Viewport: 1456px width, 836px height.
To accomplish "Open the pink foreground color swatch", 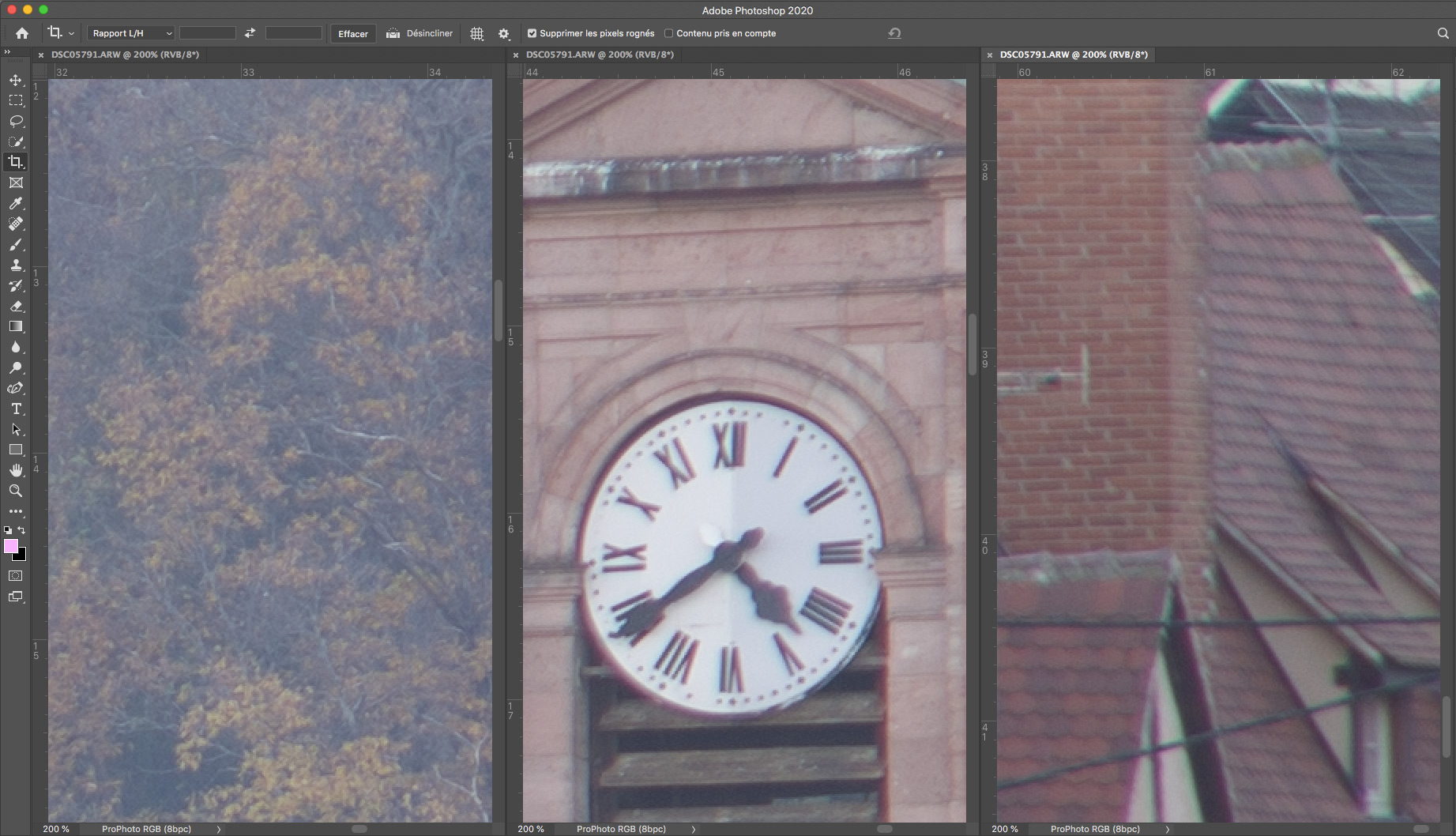I will [11, 546].
